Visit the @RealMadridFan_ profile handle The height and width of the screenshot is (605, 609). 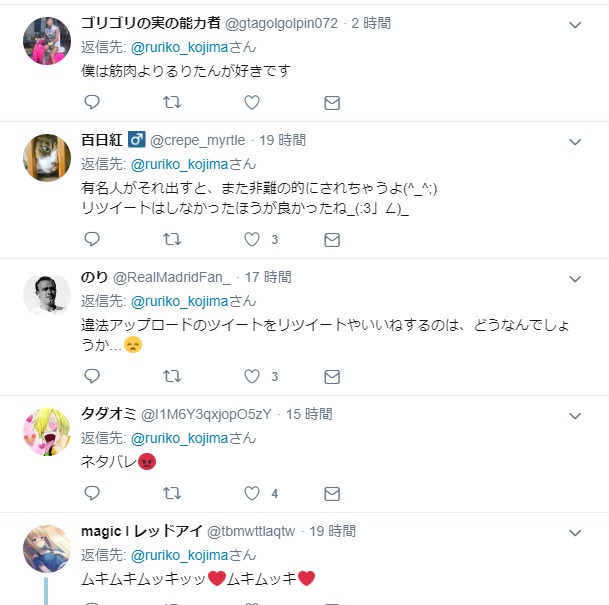172,277
